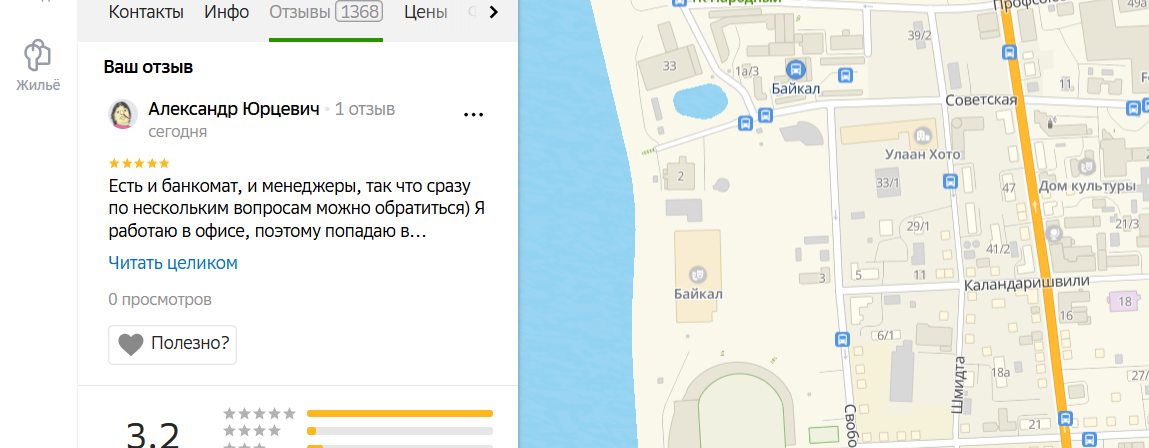This screenshot has height=448, width=1149.
Task: Click building number 29/1
Action: (917, 226)
